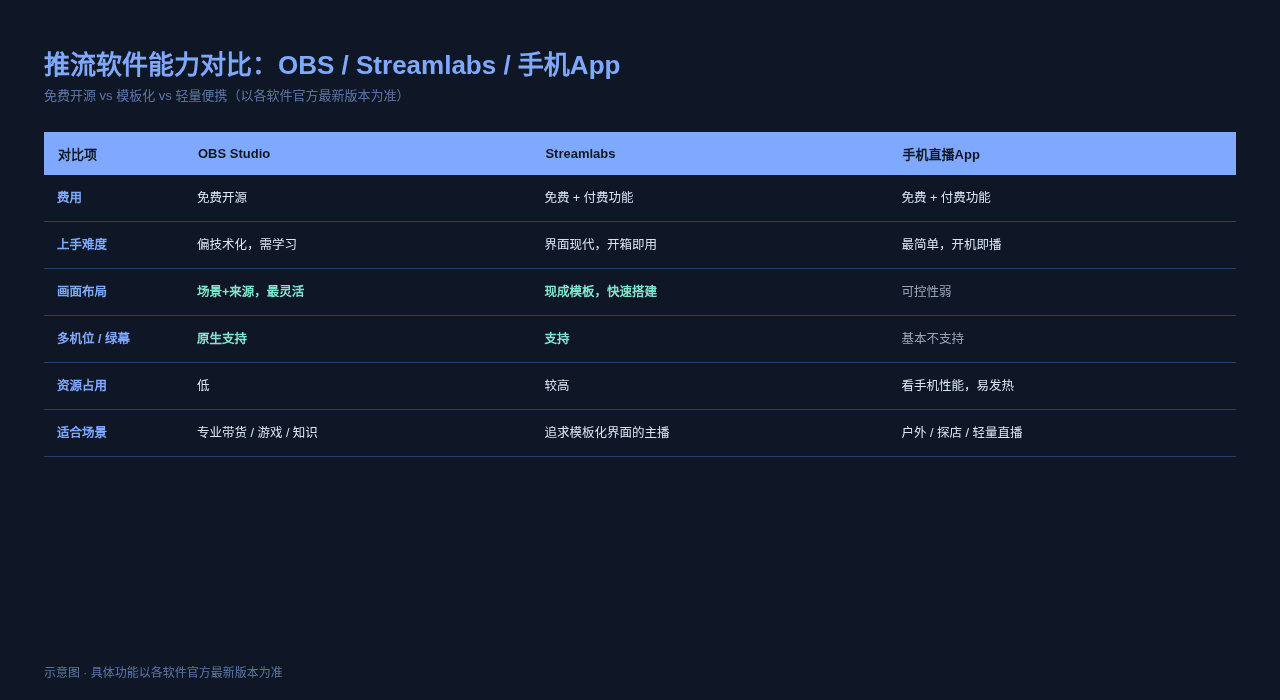
Task: Click the highlighted cell 场景+来源，最灵活
Action: pyautogui.click(x=251, y=292)
